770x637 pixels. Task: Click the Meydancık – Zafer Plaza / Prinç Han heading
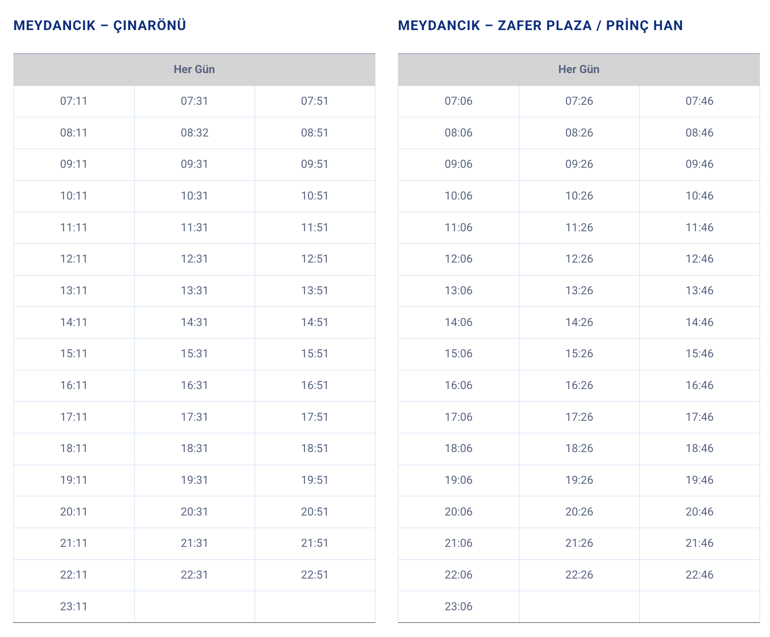click(x=540, y=26)
